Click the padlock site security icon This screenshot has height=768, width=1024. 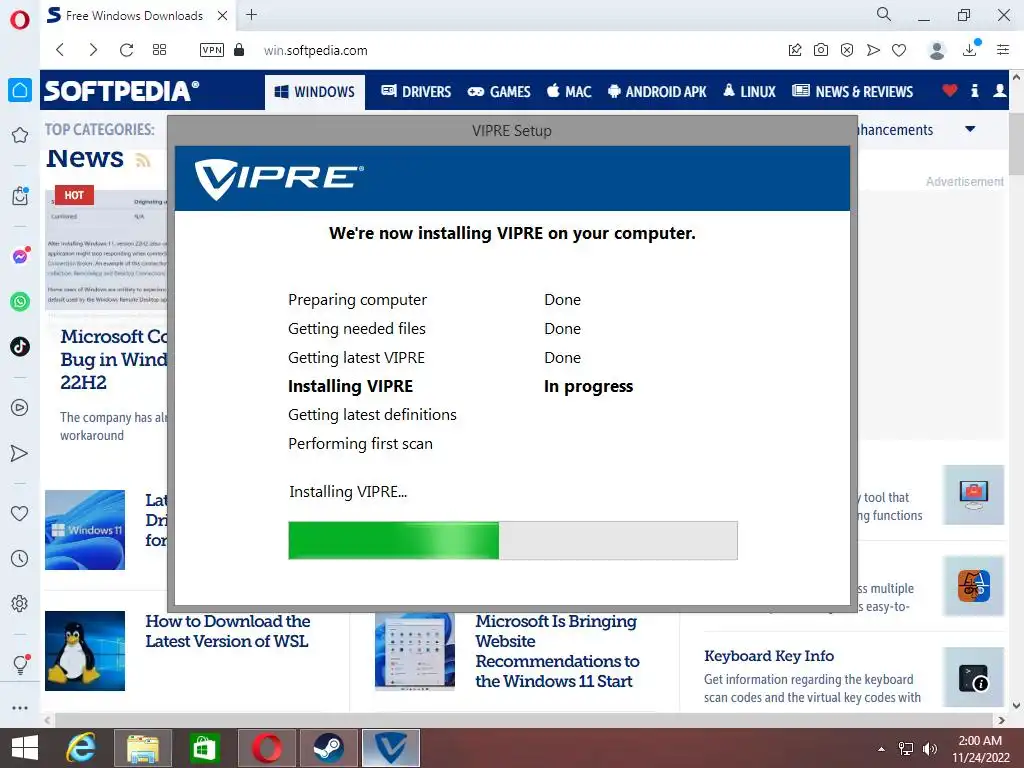point(239,50)
